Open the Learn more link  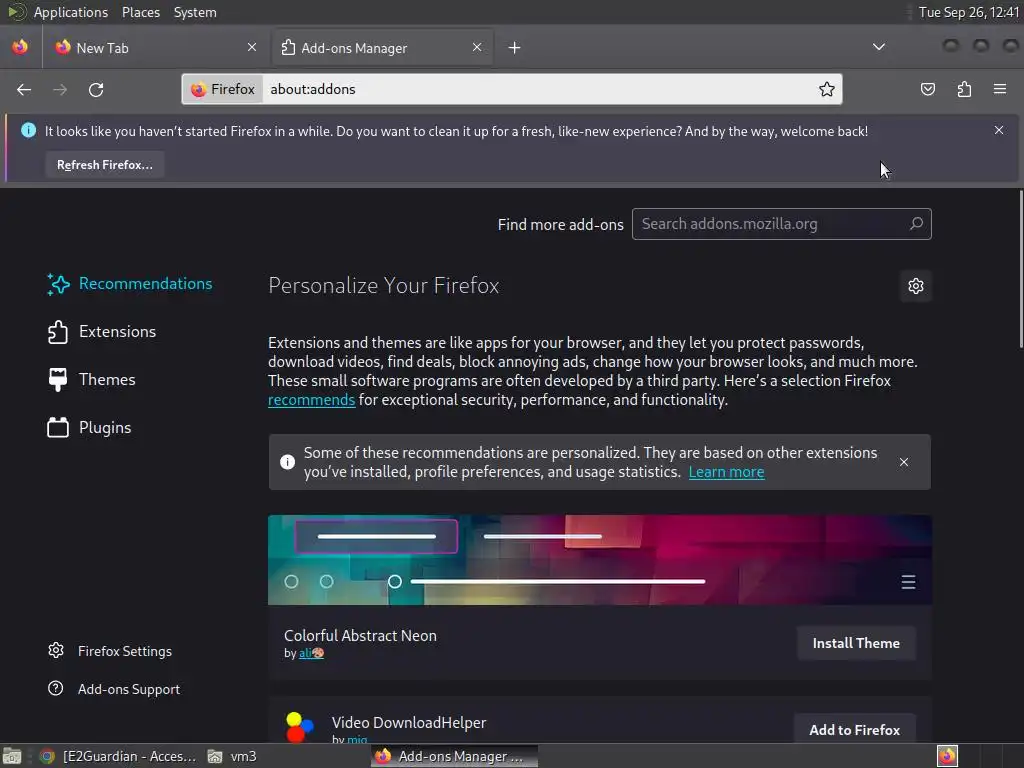click(x=726, y=472)
